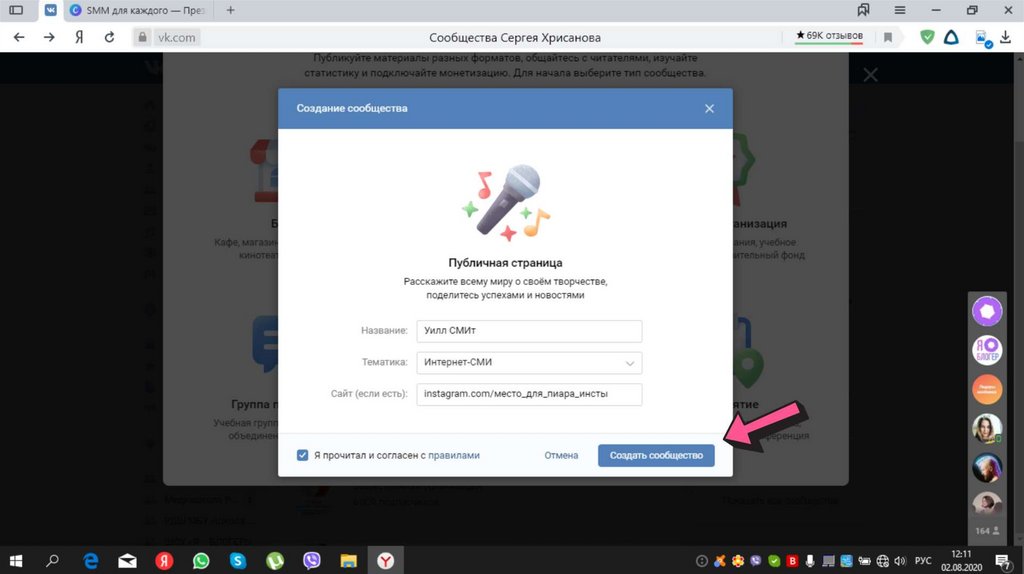This screenshot has height=574, width=1024.
Task: Click the microphone tray icon
Action: (810, 560)
